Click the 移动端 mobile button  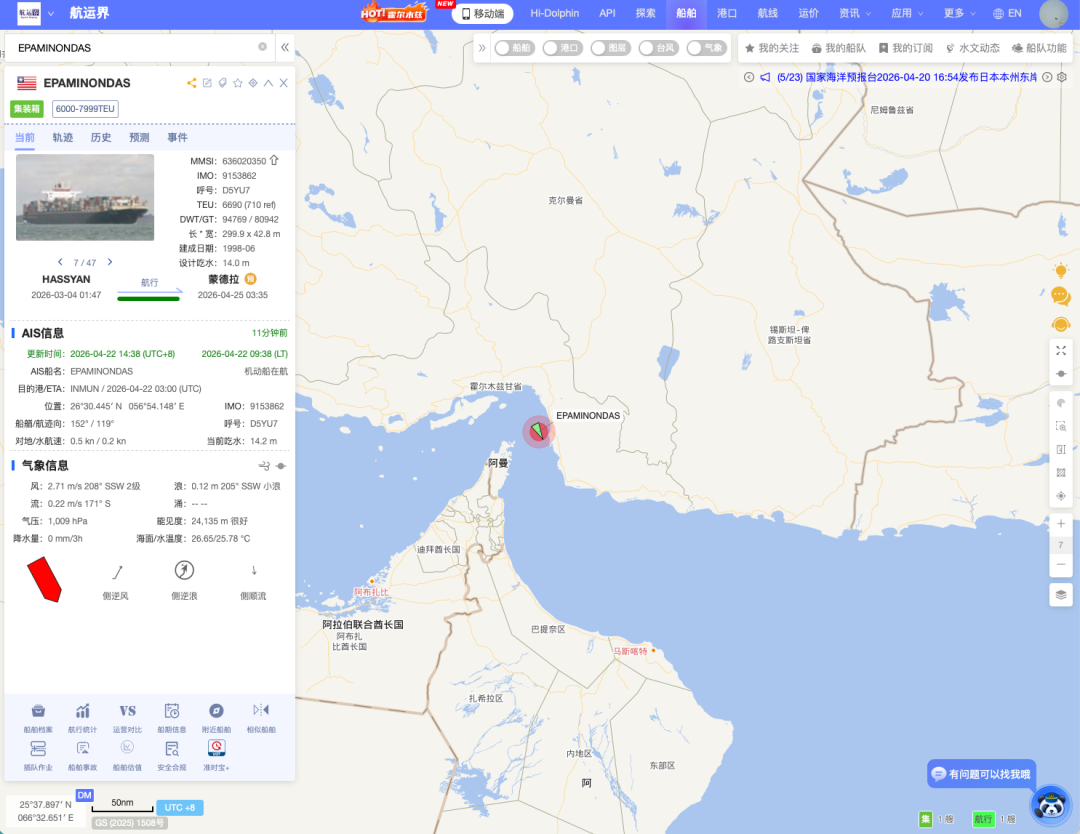(x=482, y=13)
